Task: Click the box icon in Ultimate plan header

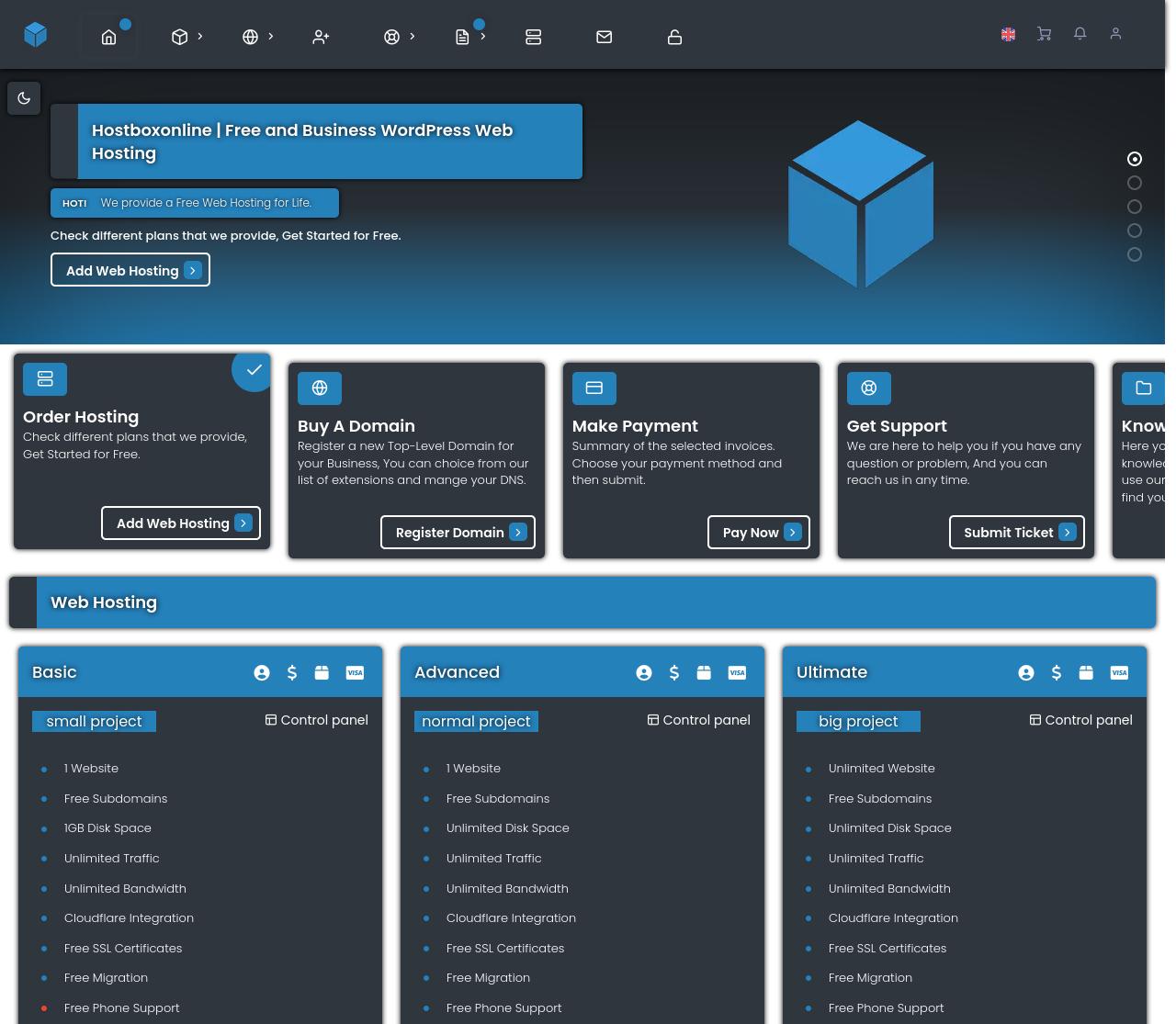Action: coord(1086,673)
